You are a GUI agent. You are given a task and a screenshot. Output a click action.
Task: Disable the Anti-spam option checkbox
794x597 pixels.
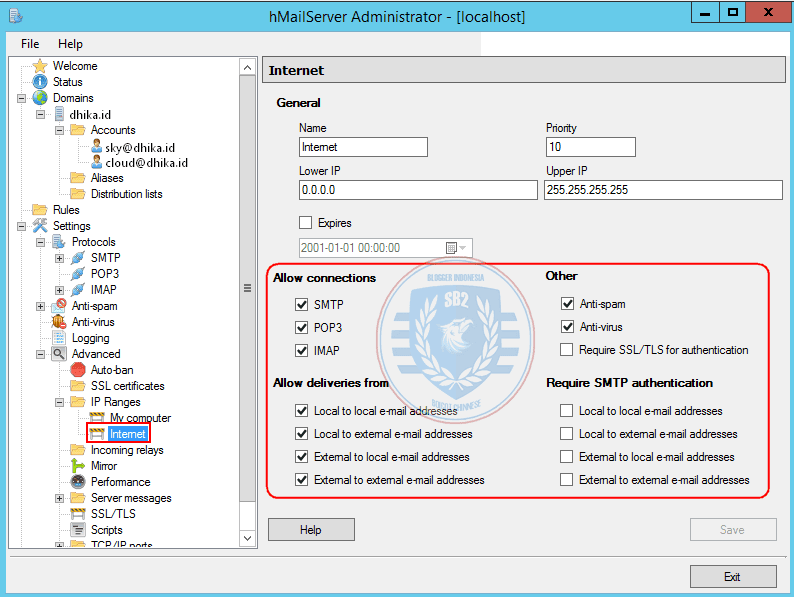567,304
